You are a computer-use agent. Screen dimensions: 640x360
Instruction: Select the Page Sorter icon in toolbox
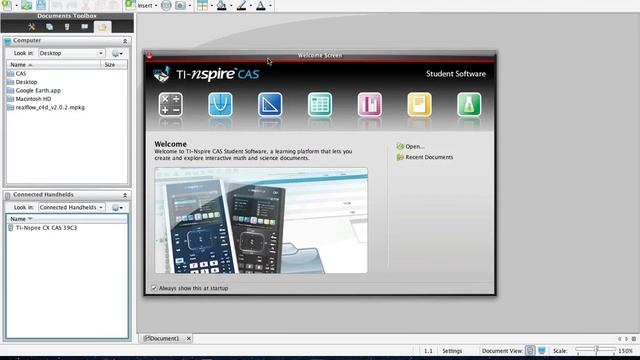[x=49, y=27]
